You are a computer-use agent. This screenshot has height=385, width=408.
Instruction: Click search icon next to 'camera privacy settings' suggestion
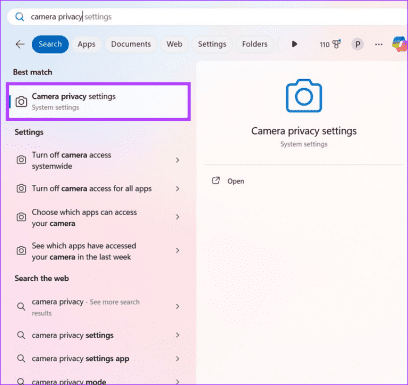coord(21,335)
